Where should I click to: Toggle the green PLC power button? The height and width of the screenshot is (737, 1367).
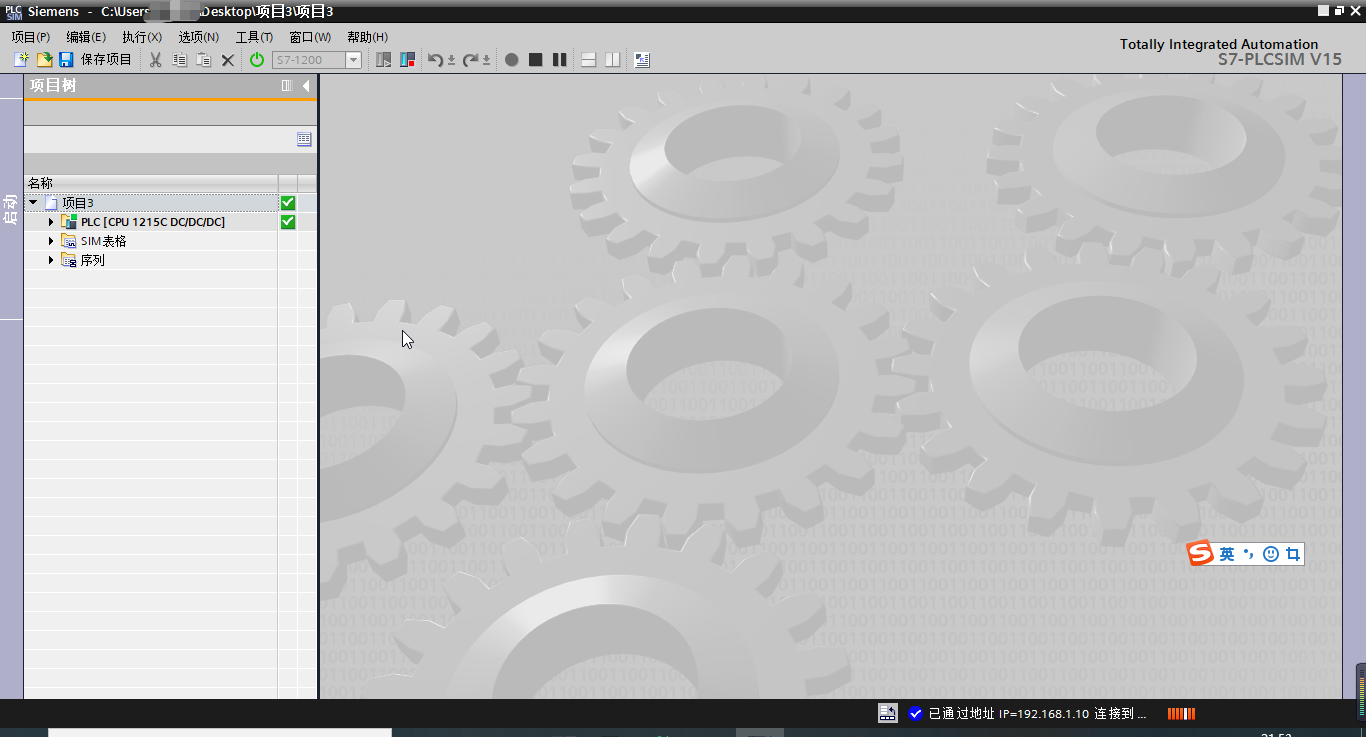(257, 60)
